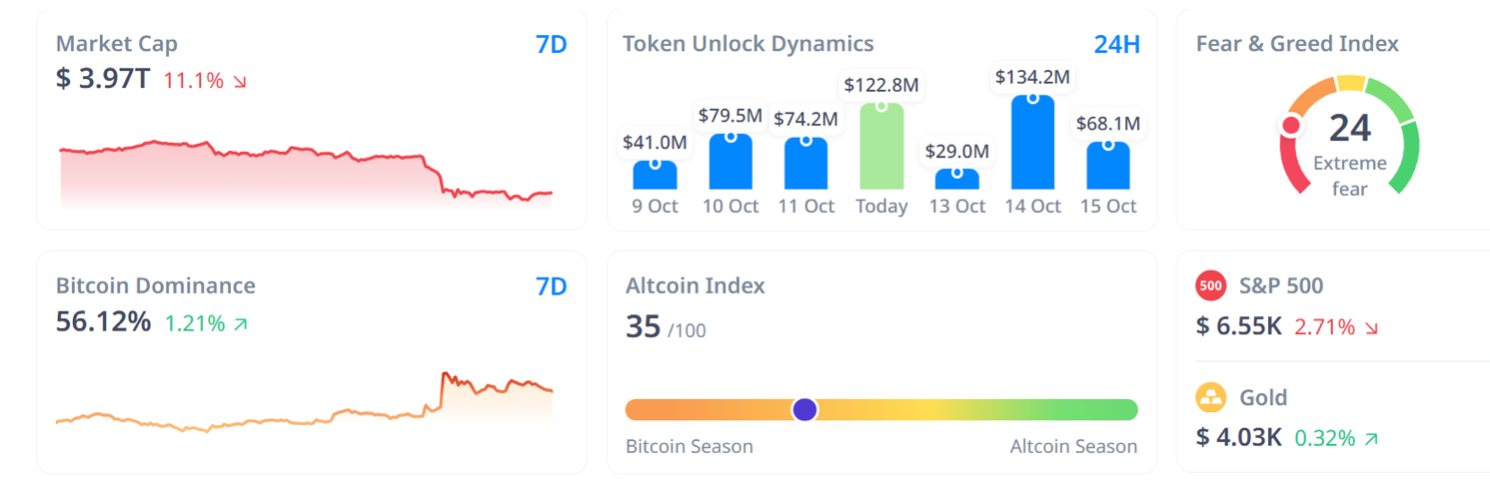1490x490 pixels.
Task: Open the Token Unlock Dynamics heading
Action: point(748,44)
